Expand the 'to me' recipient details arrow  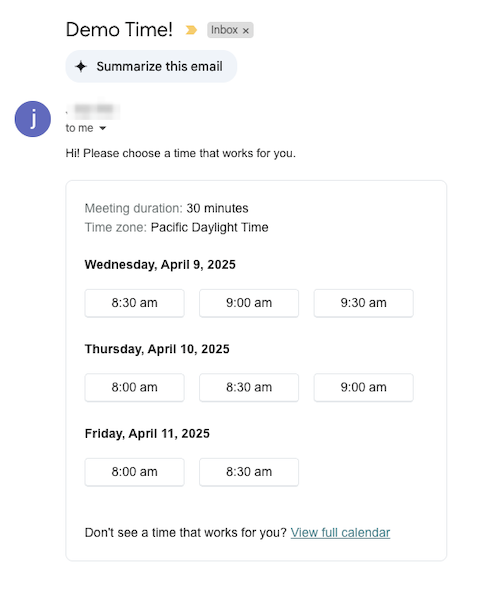(103, 128)
